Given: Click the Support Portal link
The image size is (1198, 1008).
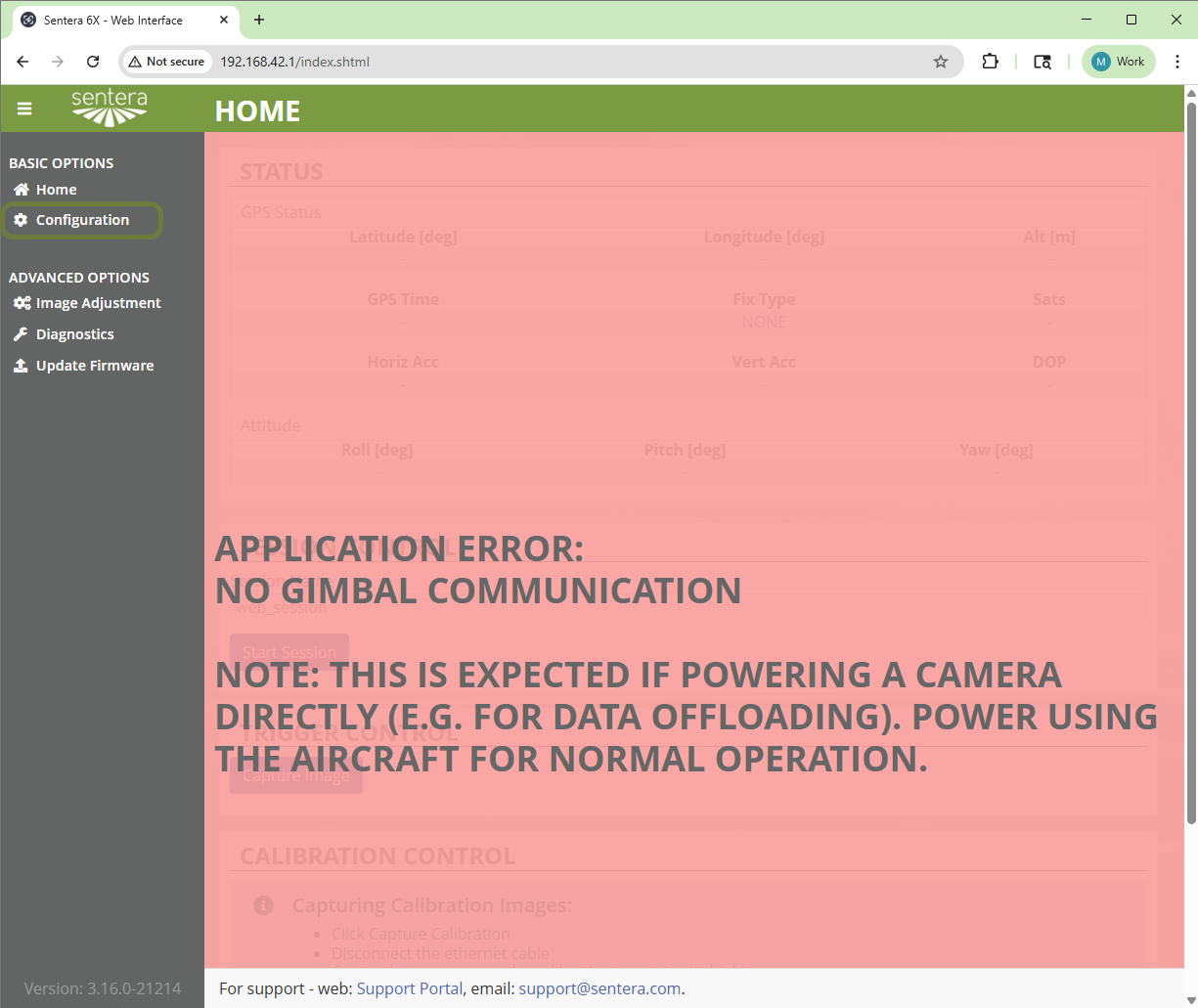Looking at the screenshot, I should click(409, 988).
